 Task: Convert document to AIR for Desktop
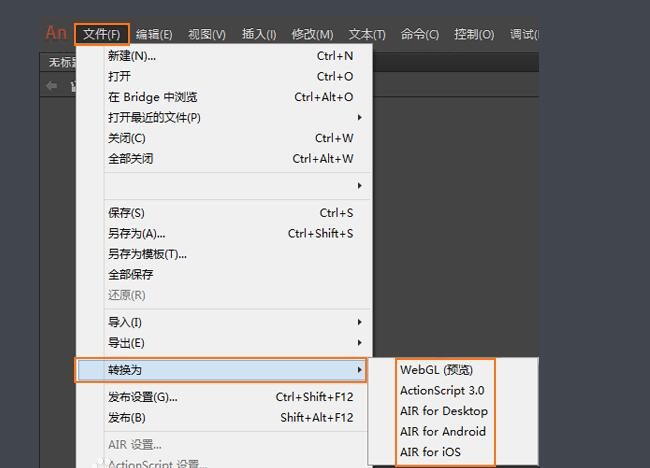click(x=453, y=411)
